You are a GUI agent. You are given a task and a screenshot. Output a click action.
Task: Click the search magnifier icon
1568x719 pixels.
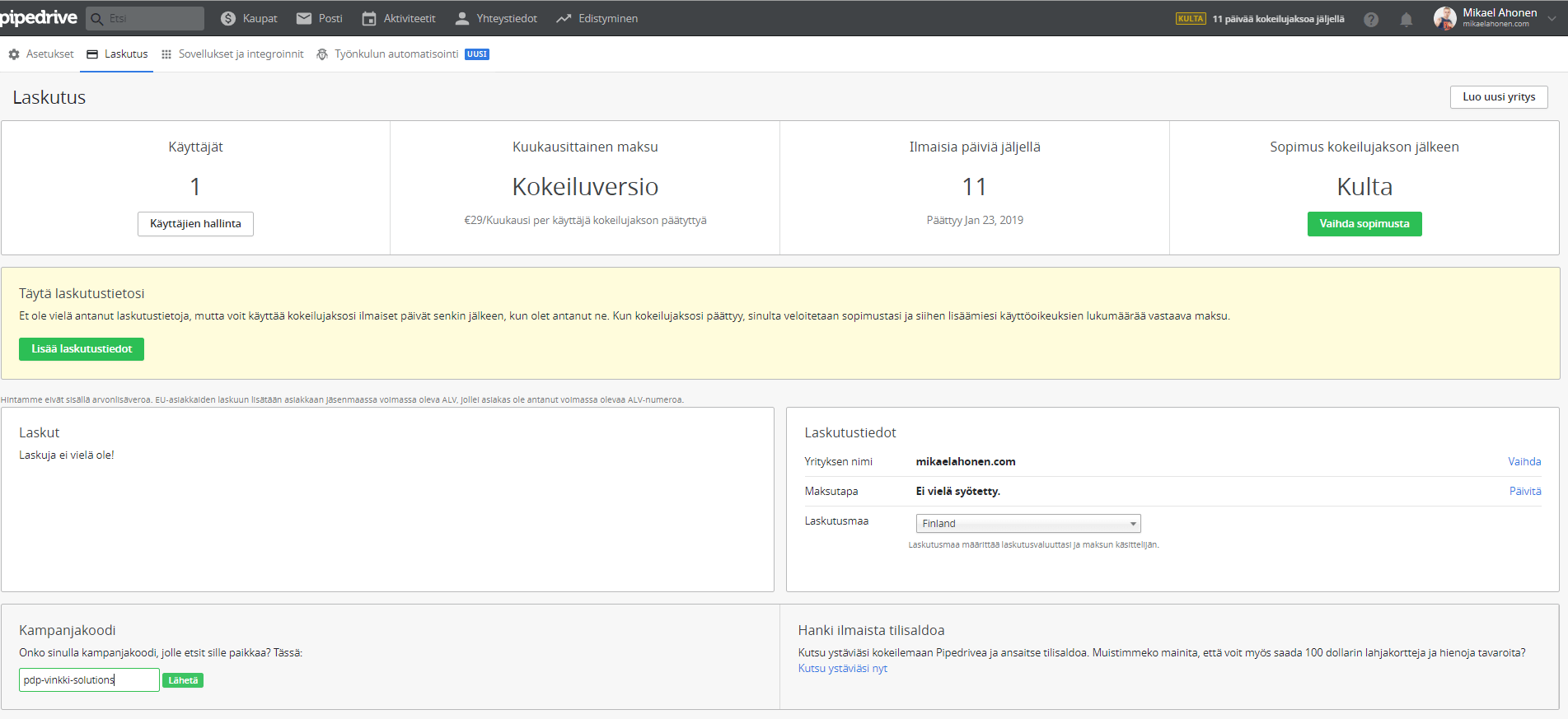(97, 19)
